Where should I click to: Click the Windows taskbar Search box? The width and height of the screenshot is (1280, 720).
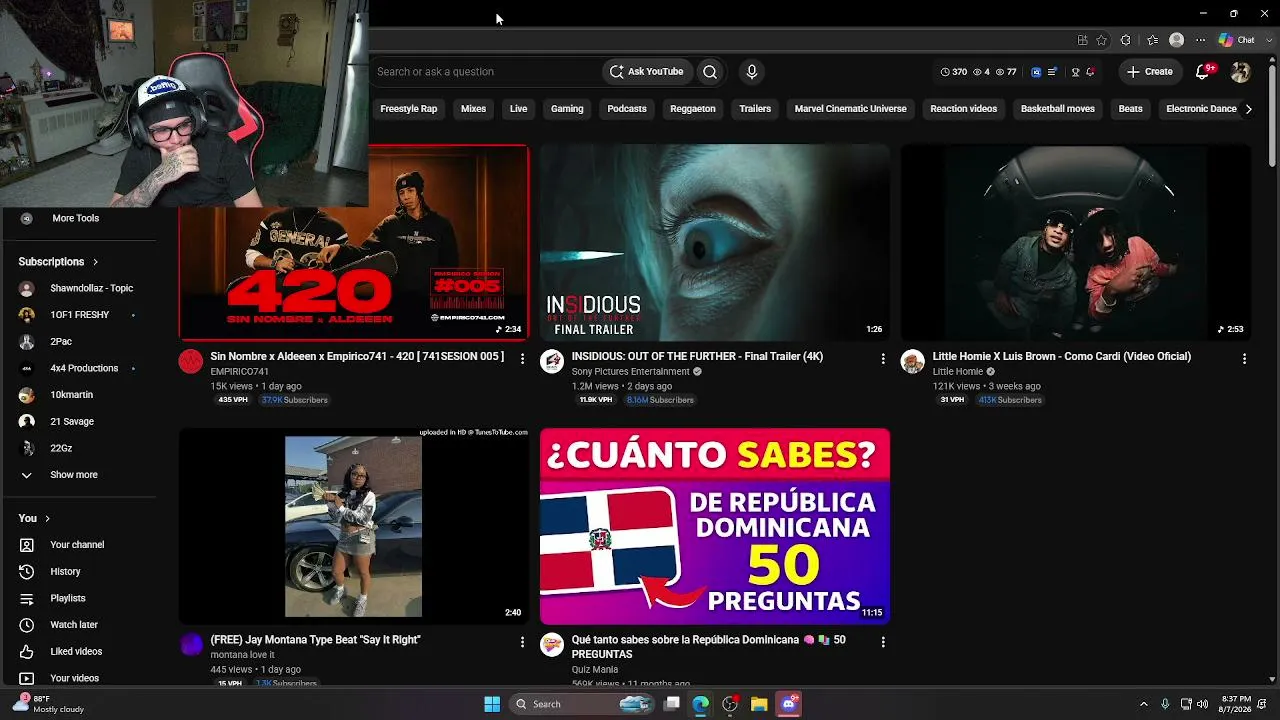(x=582, y=704)
